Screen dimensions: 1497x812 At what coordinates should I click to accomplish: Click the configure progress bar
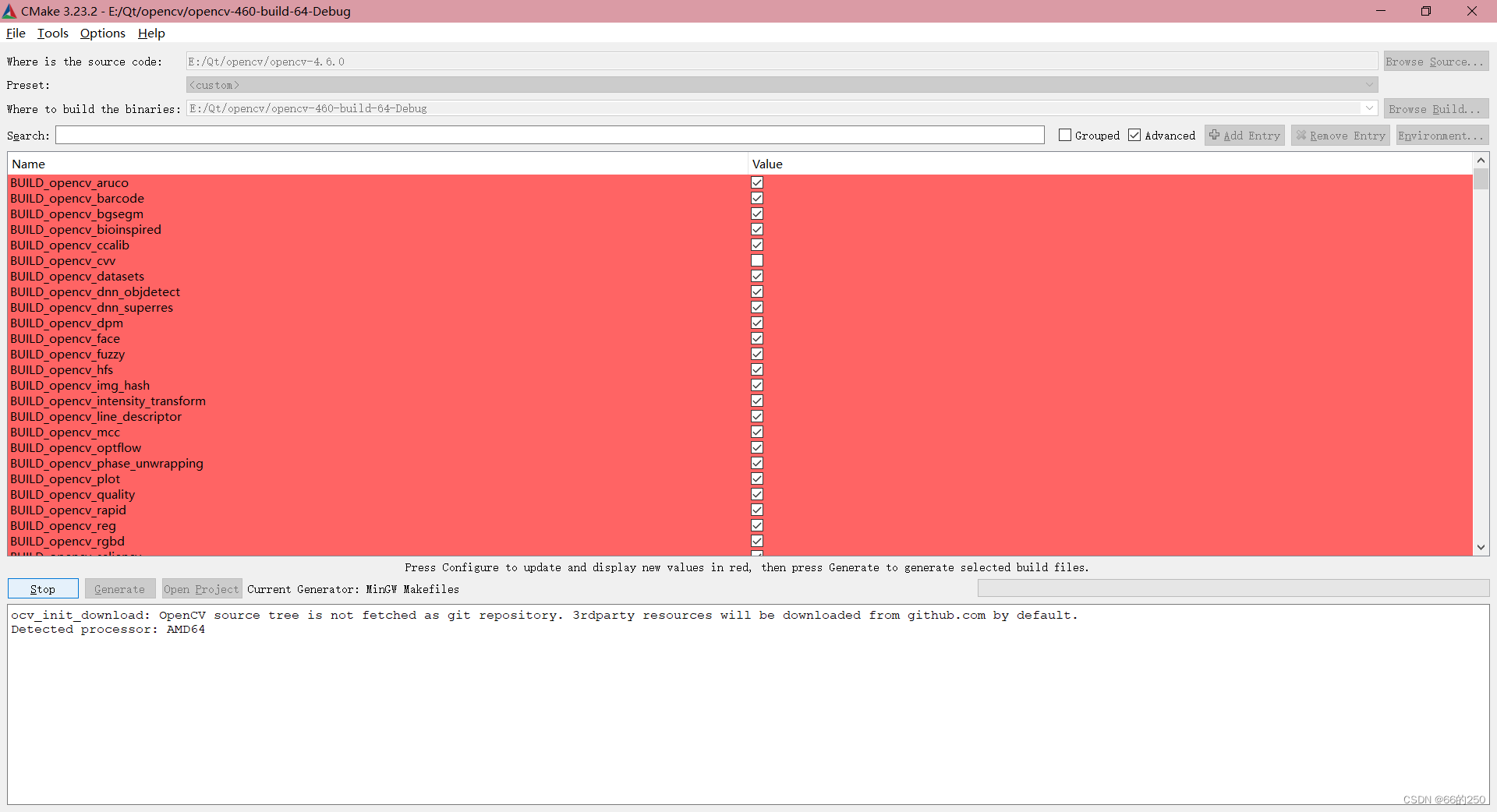point(1233,588)
